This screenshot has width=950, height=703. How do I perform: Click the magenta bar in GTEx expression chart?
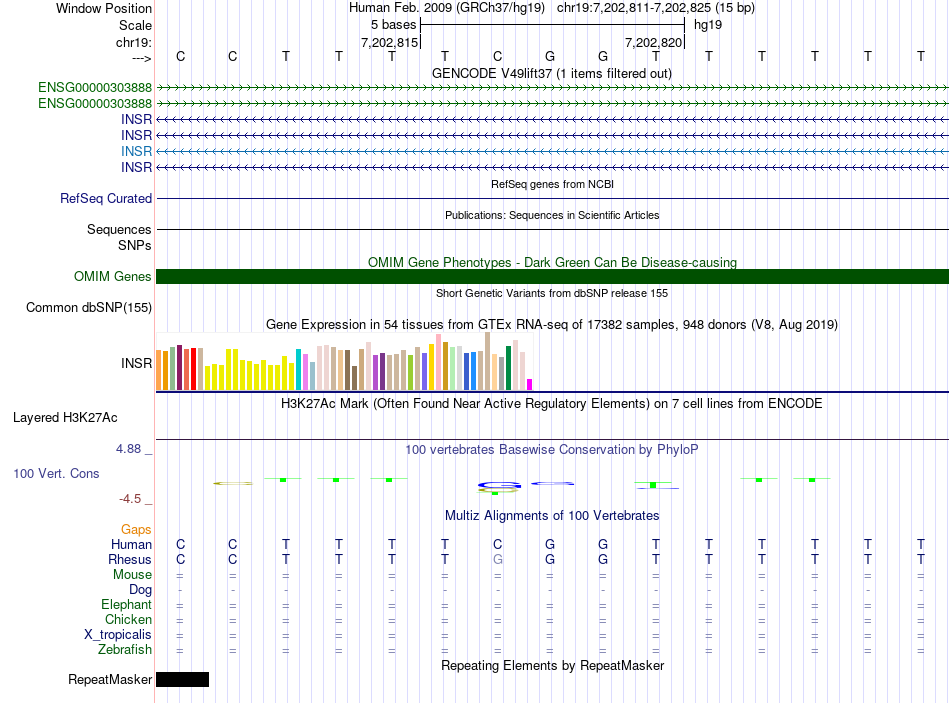point(530,384)
